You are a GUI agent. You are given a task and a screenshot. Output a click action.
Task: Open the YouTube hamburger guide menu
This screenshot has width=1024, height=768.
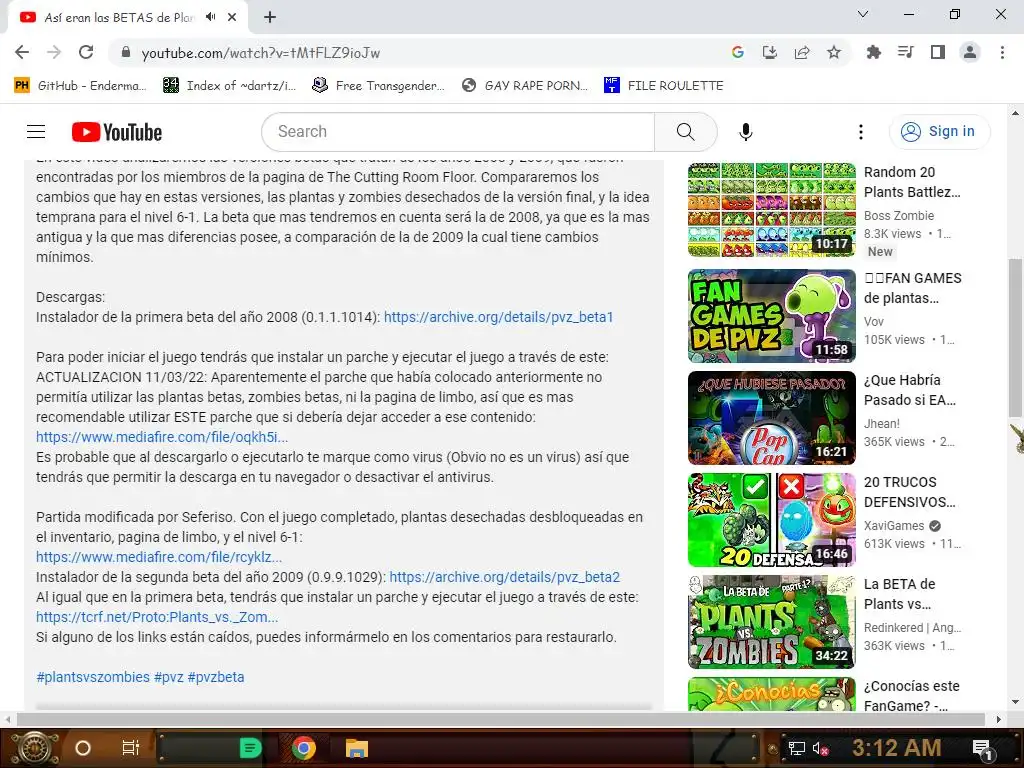tap(36, 132)
